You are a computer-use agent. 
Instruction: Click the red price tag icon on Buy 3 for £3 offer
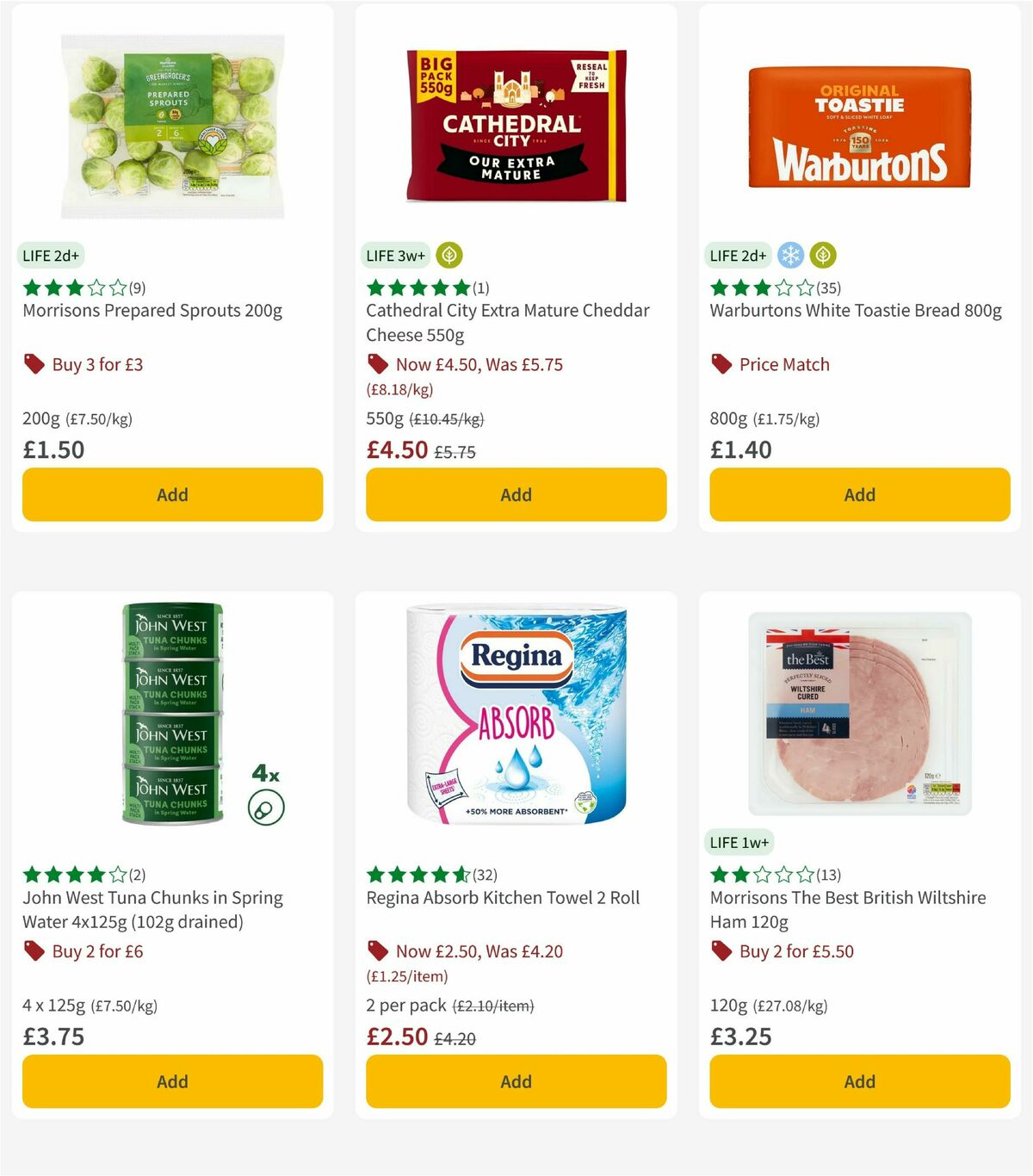pos(34,364)
